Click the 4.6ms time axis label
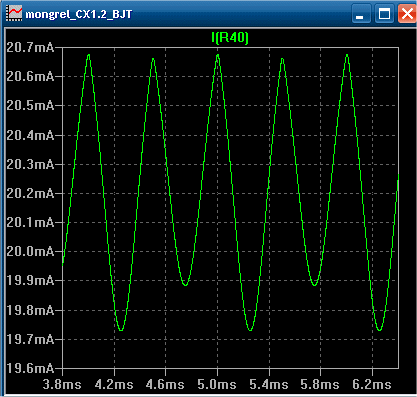The image size is (417, 397). tap(165, 384)
